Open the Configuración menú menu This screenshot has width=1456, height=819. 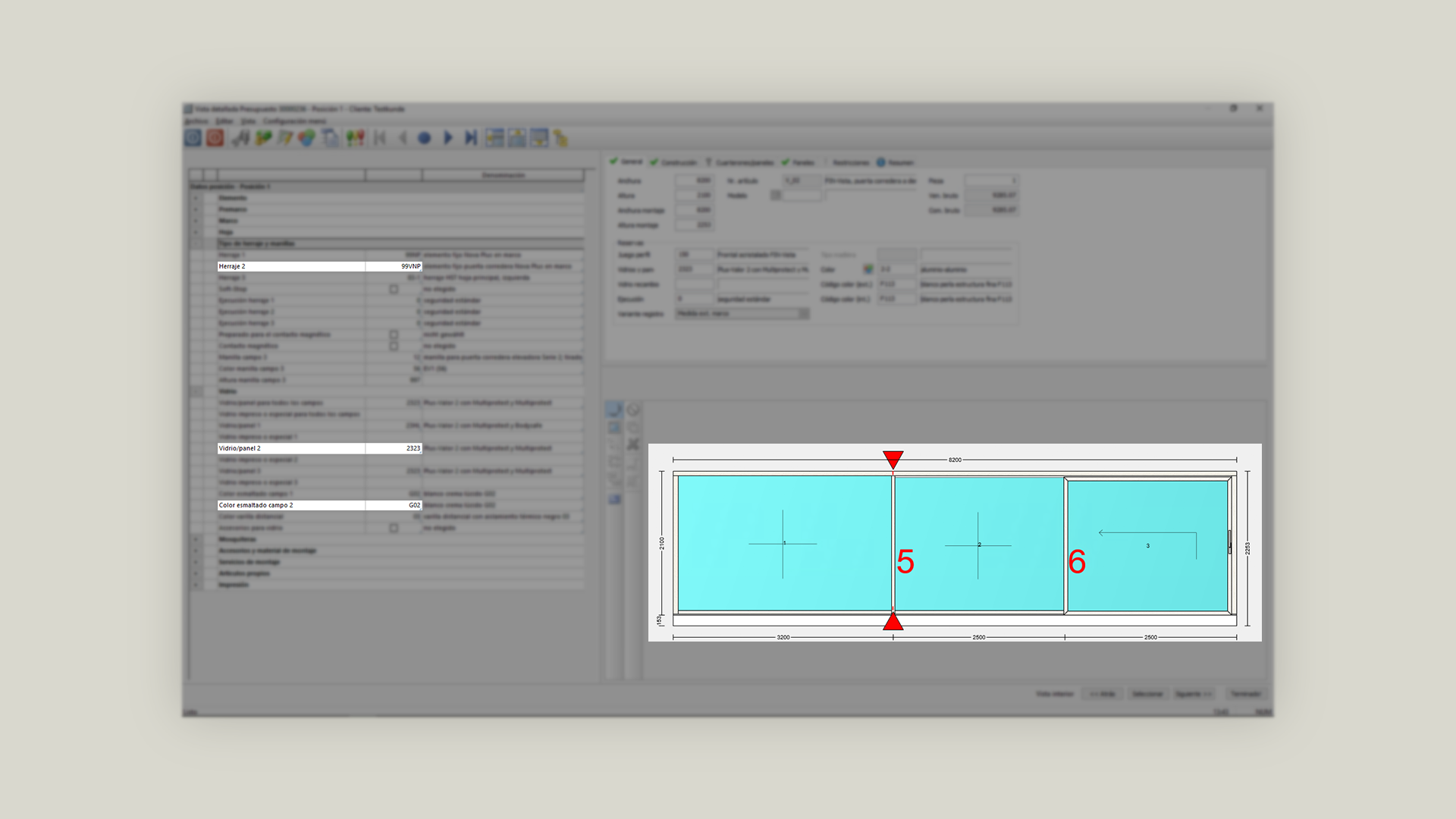click(x=294, y=121)
